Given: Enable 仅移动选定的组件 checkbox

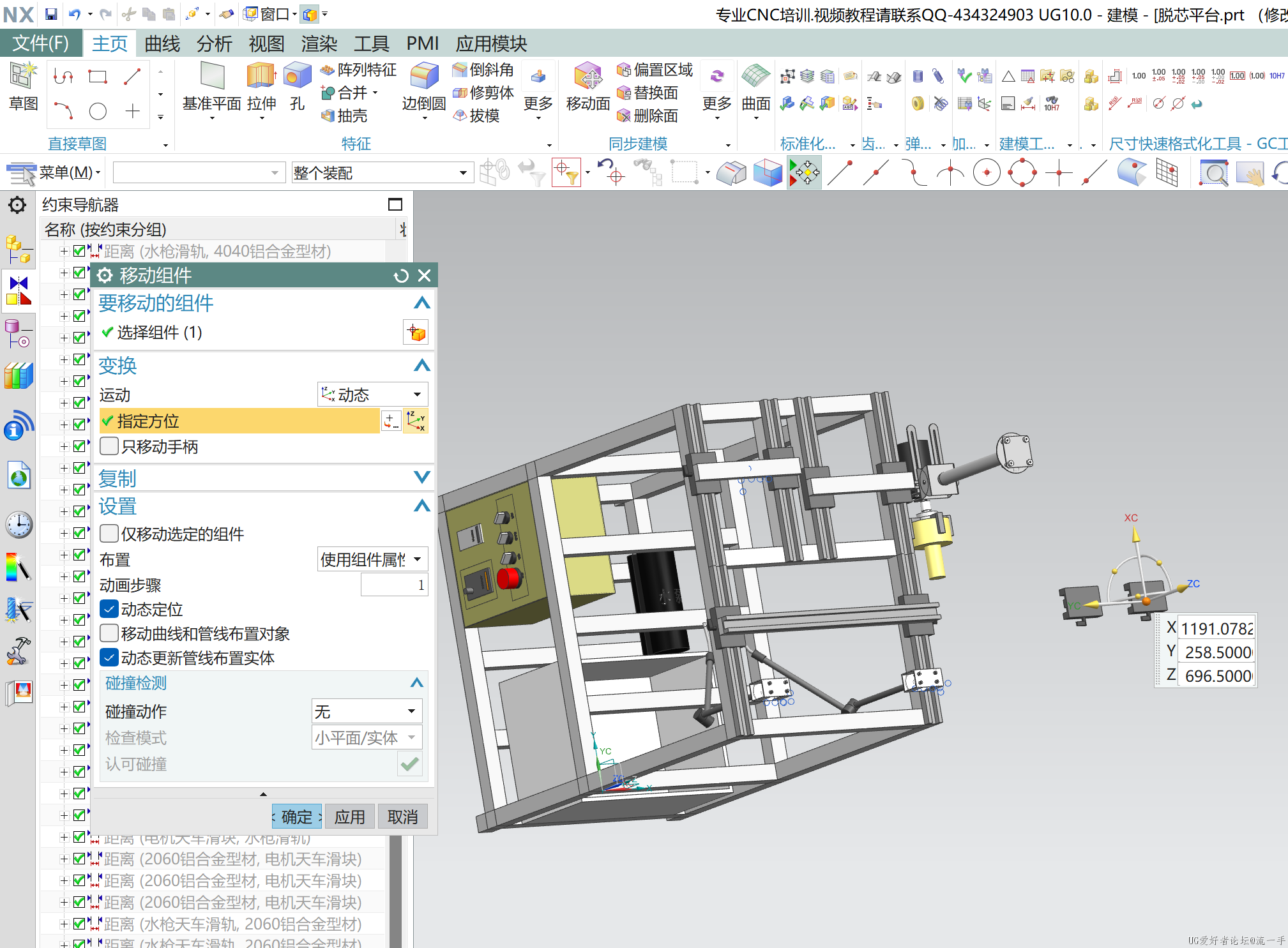Looking at the screenshot, I should tap(109, 533).
